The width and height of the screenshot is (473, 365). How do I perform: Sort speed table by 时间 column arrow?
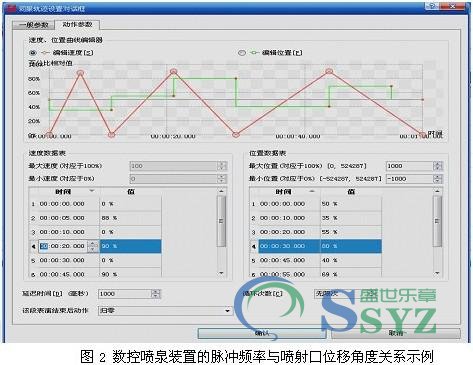[92, 191]
